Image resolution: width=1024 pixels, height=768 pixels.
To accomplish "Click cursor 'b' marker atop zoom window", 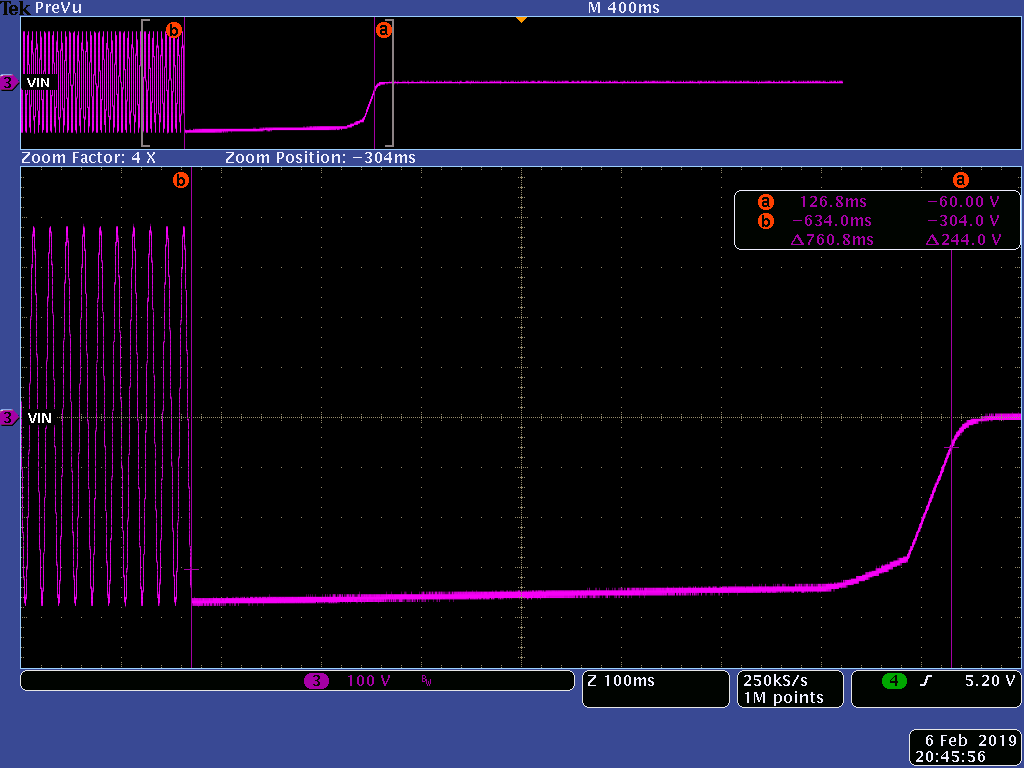I will [181, 181].
